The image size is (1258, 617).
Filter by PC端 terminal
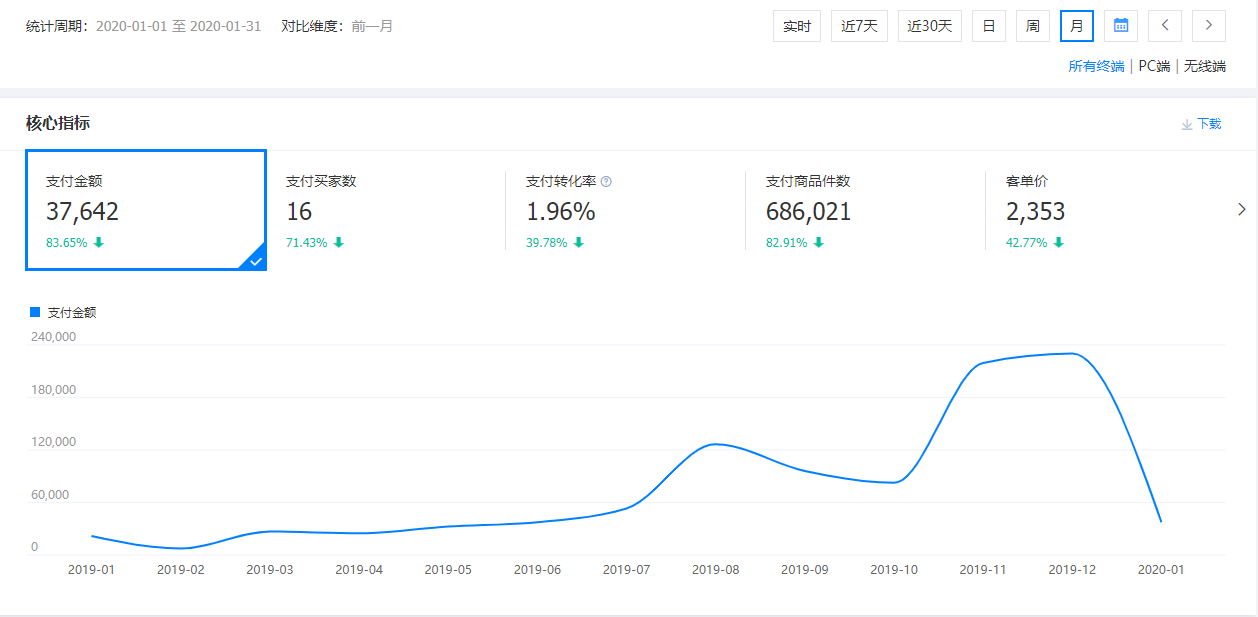coord(1154,67)
